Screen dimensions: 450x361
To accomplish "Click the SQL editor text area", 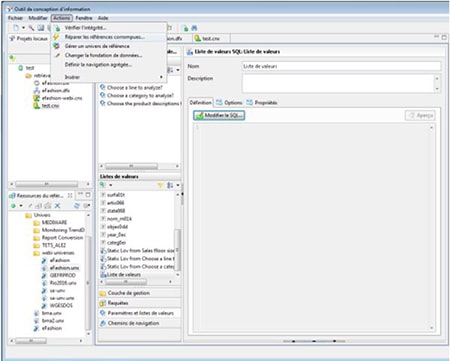I will [x=313, y=227].
